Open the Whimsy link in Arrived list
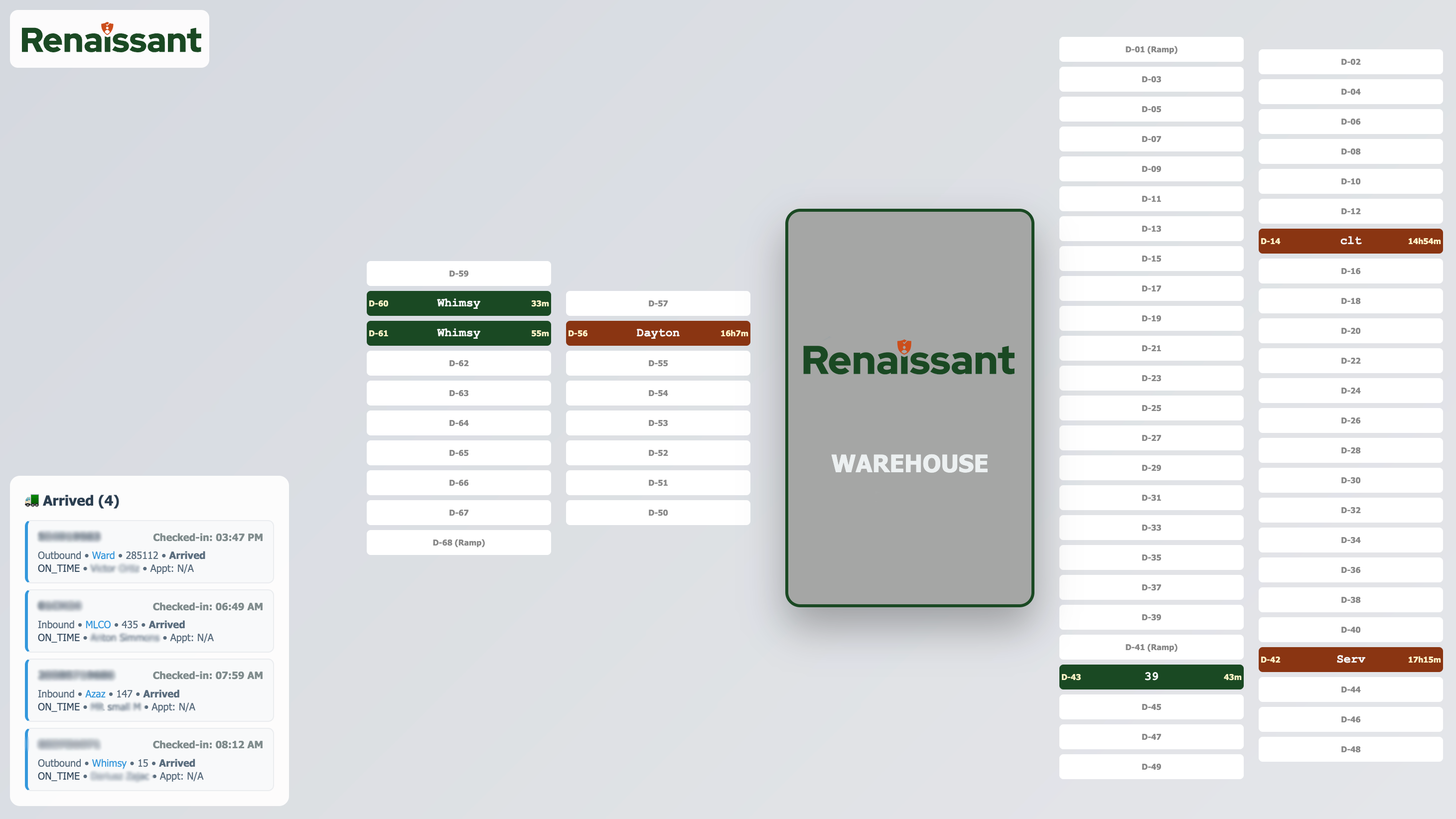 point(109,763)
